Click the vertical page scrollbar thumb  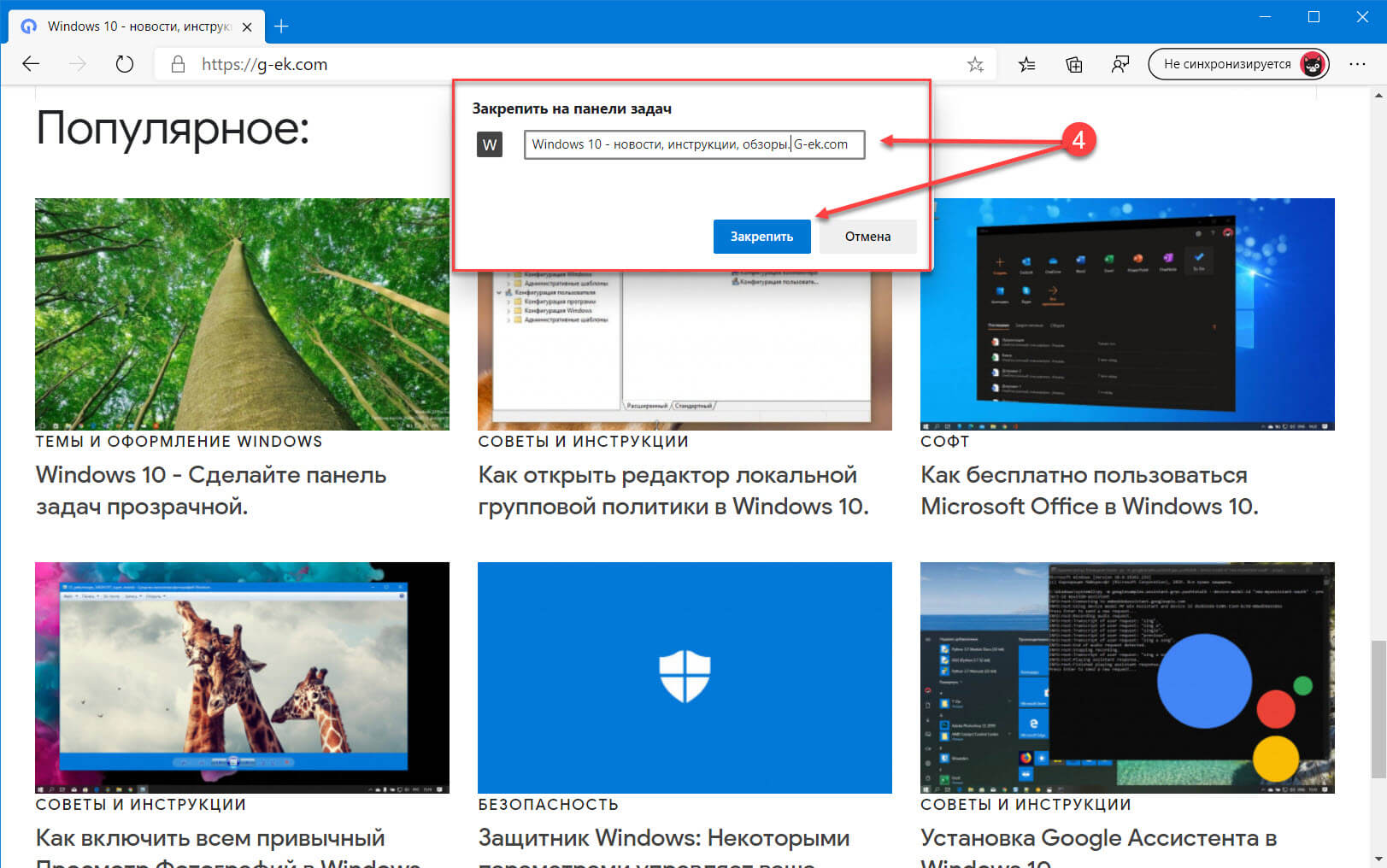1378,709
